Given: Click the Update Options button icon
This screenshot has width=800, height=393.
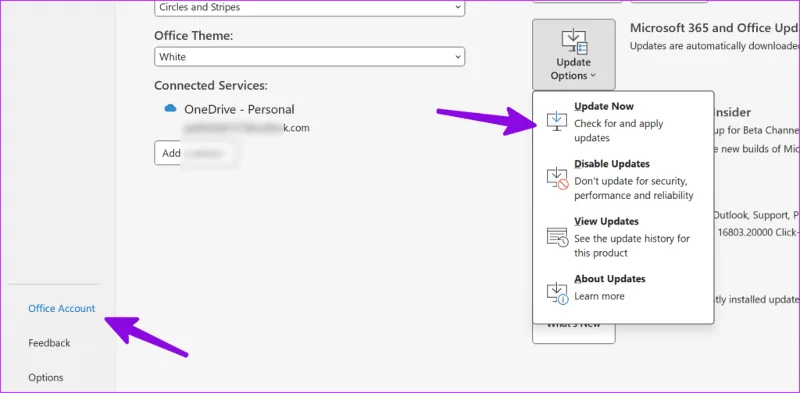Looking at the screenshot, I should pyautogui.click(x=574, y=42).
